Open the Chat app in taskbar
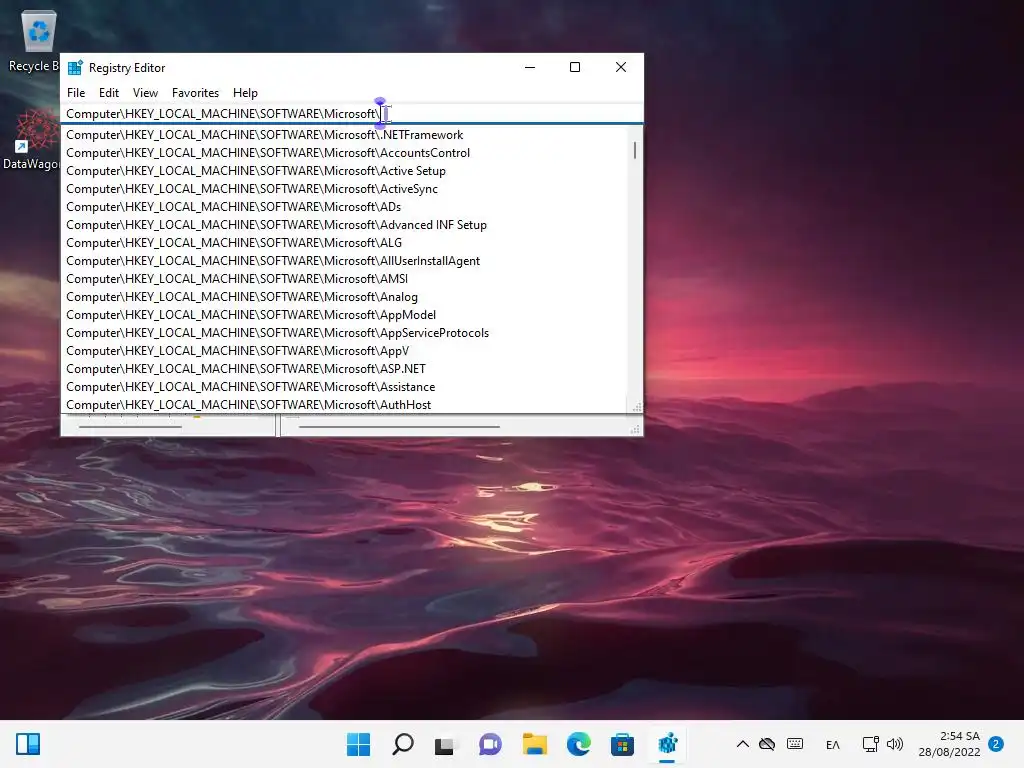1024x768 pixels. click(490, 744)
